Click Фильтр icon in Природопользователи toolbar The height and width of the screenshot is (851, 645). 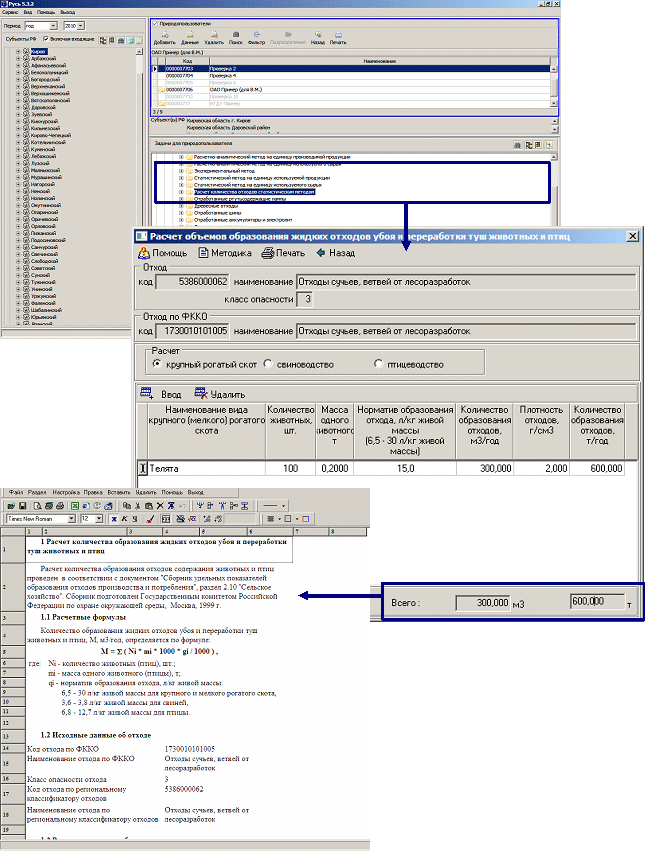[x=256, y=36]
